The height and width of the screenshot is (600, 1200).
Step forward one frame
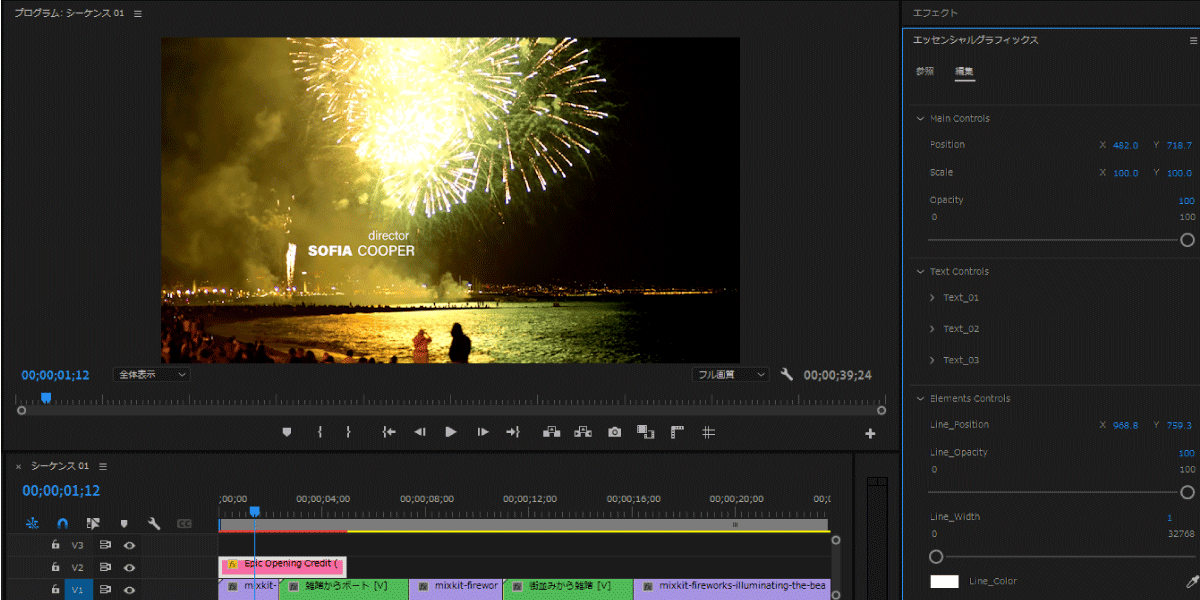483,432
